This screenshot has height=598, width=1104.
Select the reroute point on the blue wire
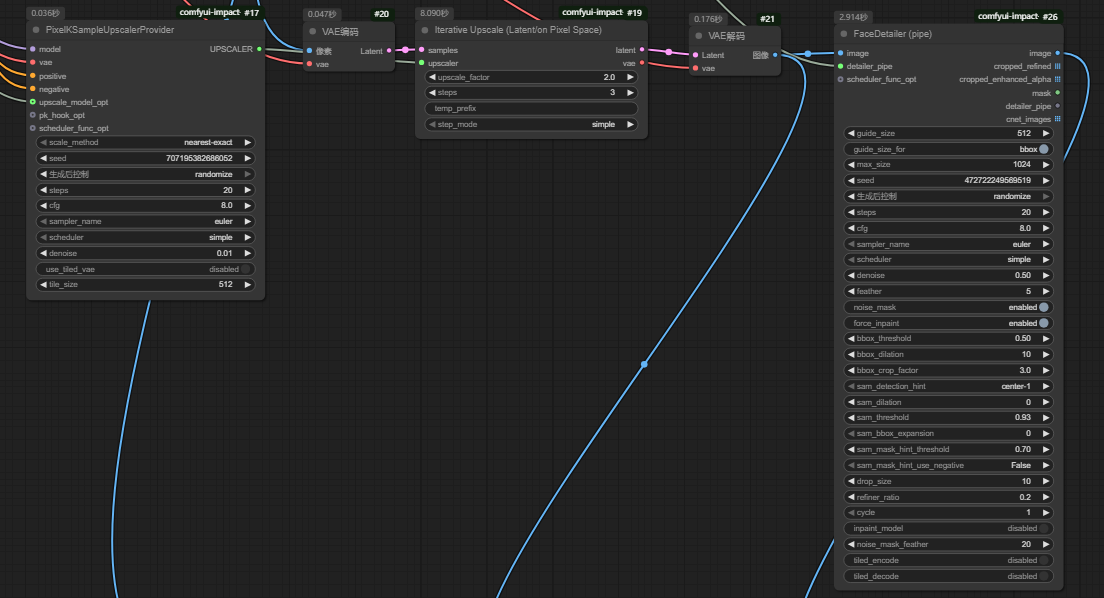click(x=644, y=364)
